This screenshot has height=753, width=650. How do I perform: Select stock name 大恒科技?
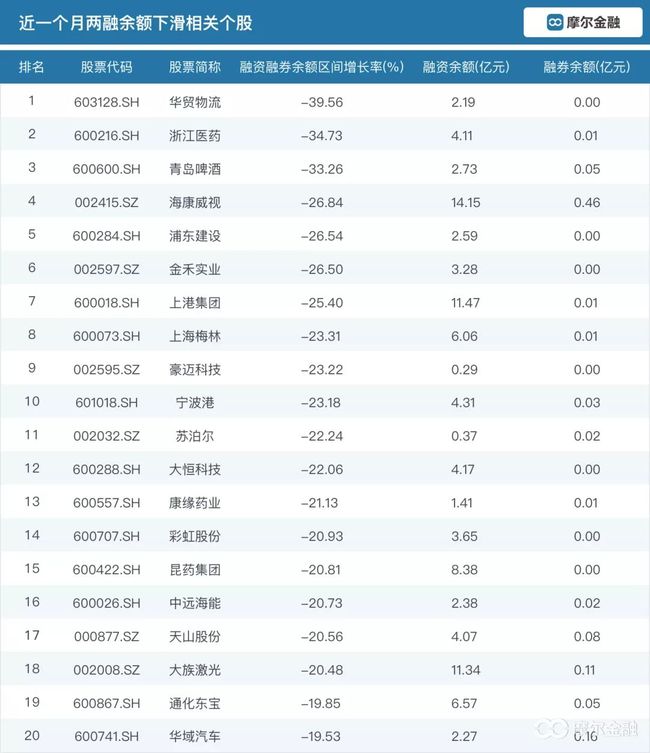point(195,469)
